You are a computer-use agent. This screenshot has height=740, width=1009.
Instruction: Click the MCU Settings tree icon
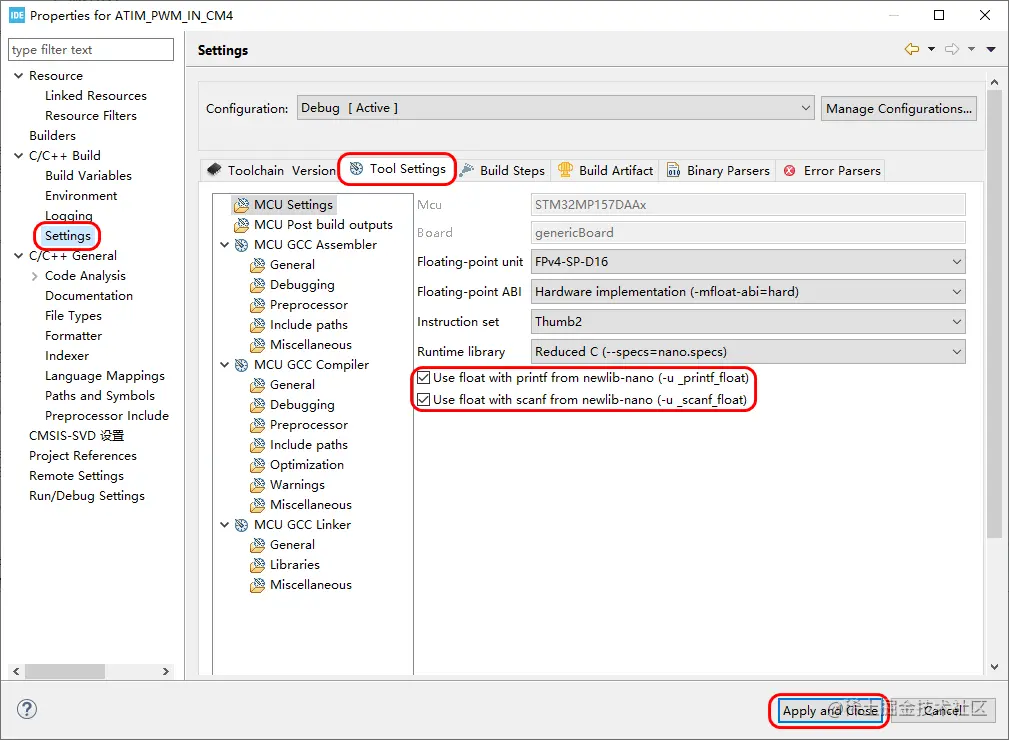click(241, 205)
